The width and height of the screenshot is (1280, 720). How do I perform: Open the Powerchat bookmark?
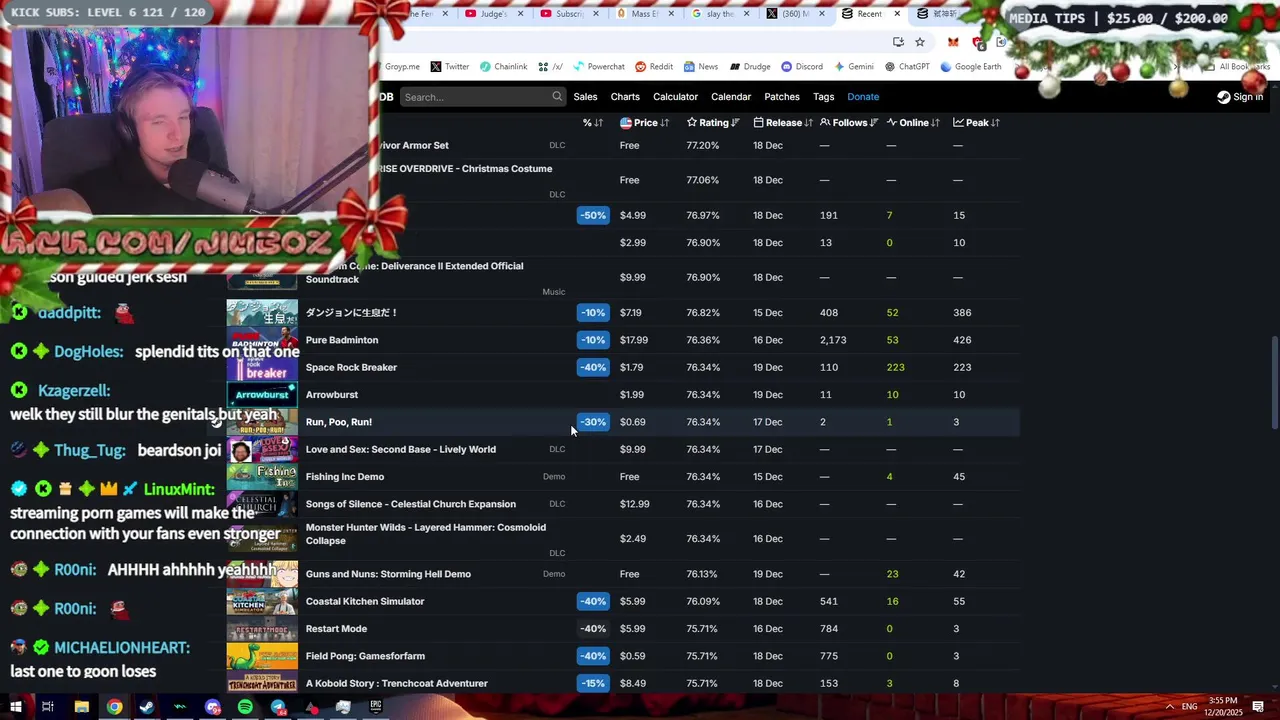point(598,67)
